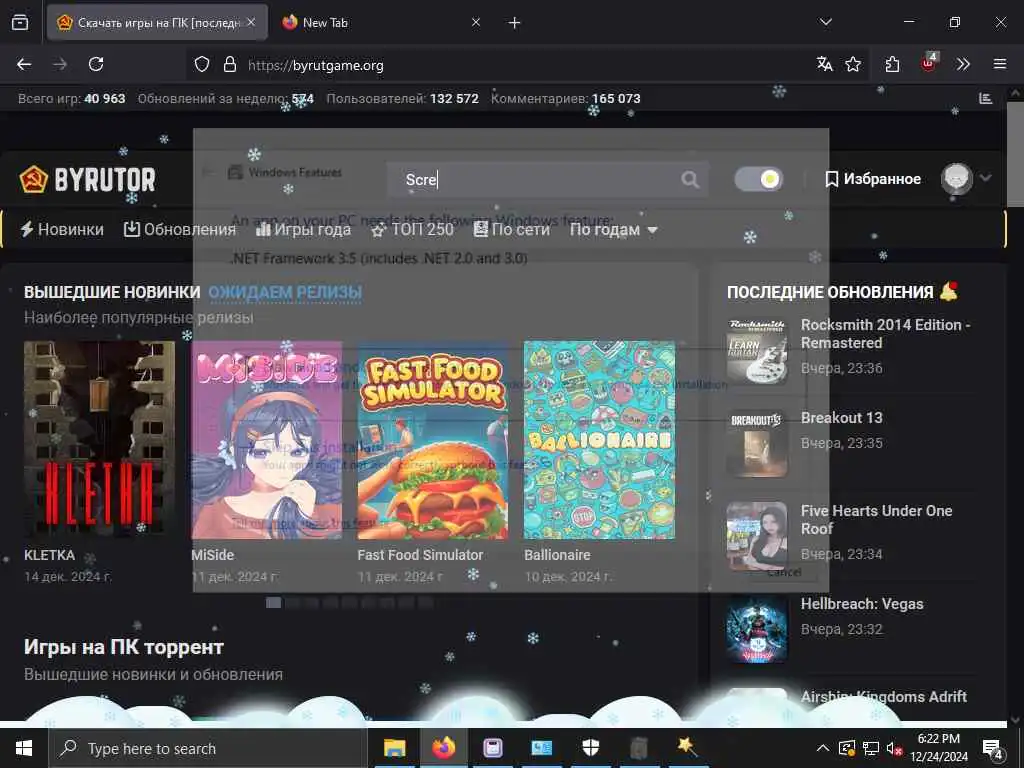Screen dimensions: 1024x768
Task: Open the purple disk app in taskbar
Action: pos(492,748)
